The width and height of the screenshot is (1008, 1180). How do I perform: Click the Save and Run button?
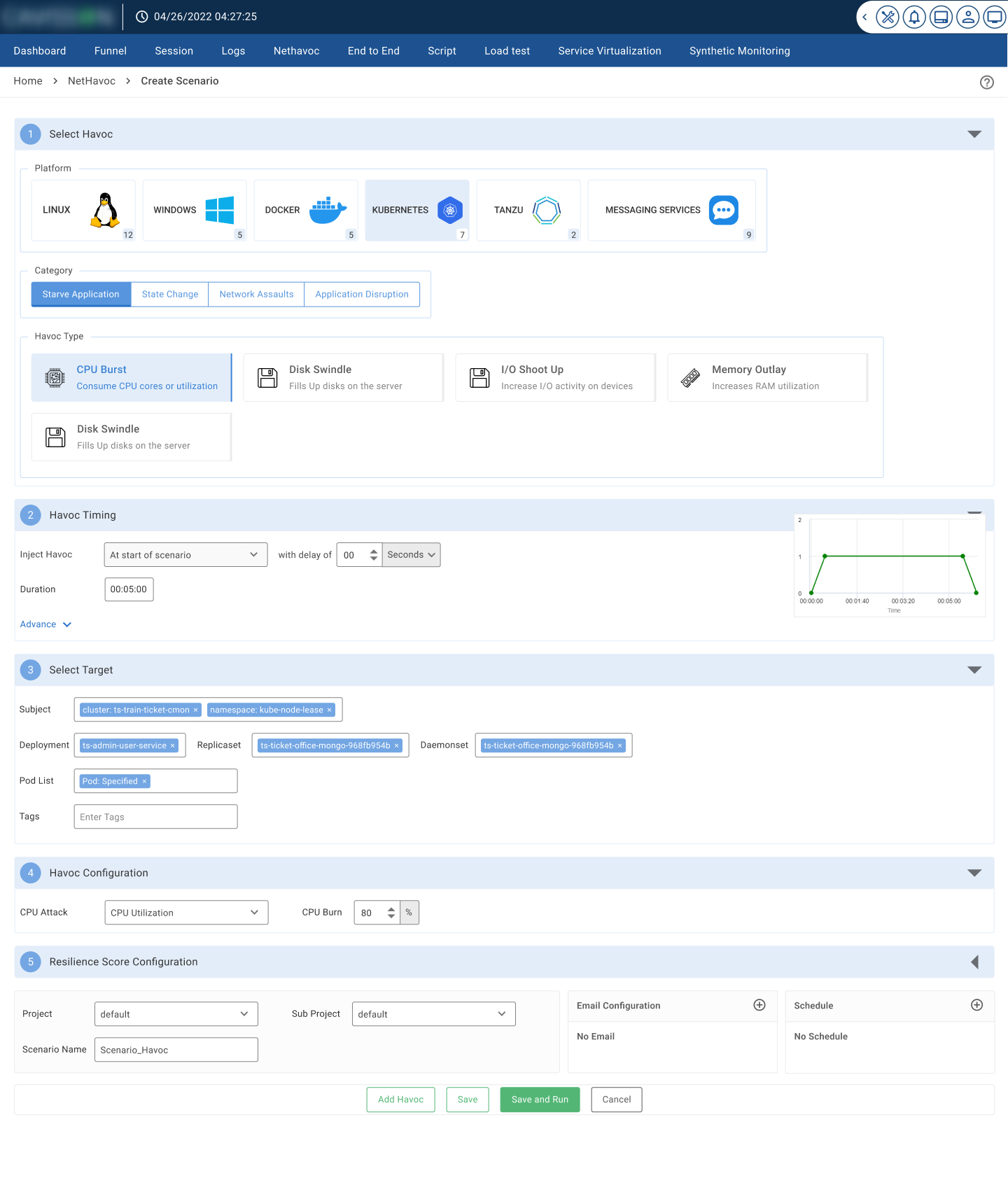[x=540, y=1100]
